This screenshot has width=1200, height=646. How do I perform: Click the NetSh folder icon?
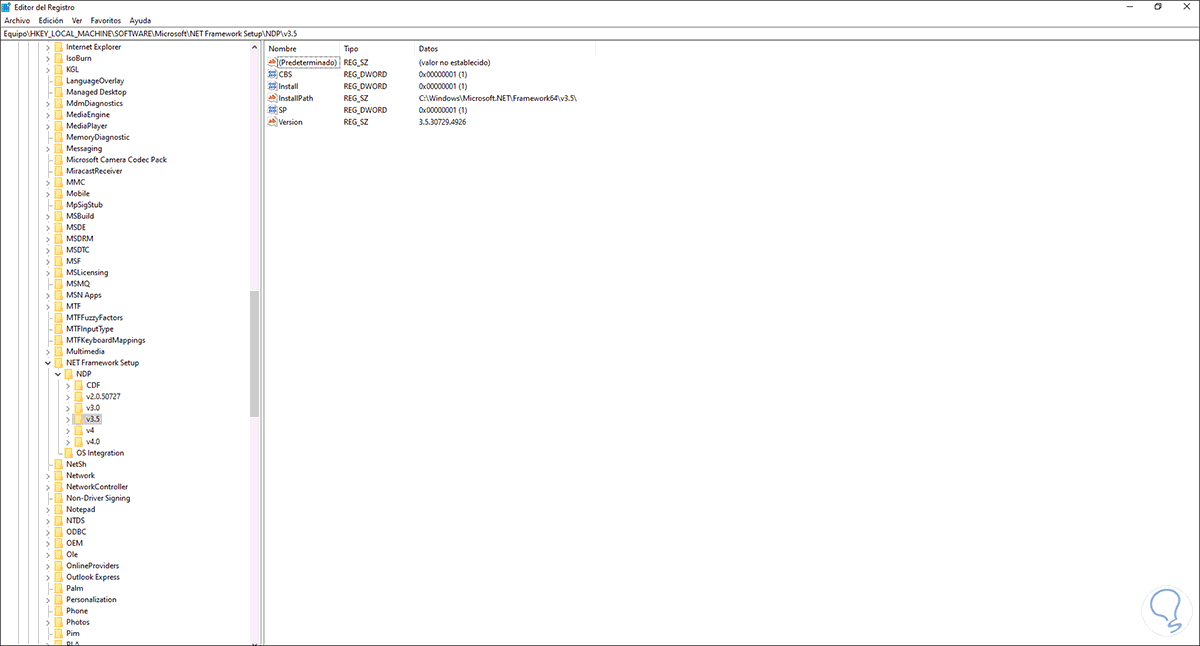coord(58,464)
